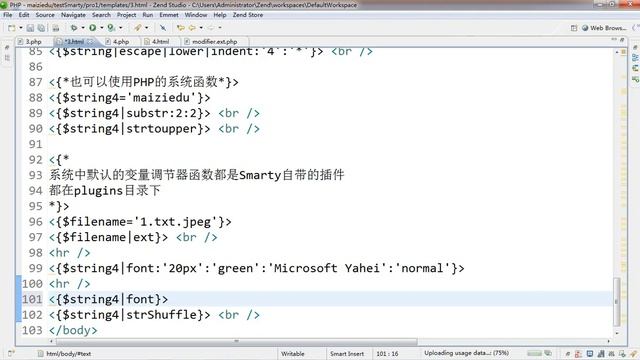Open the Search menu
Image resolution: width=640 pixels, height=360 pixels.
101,15
